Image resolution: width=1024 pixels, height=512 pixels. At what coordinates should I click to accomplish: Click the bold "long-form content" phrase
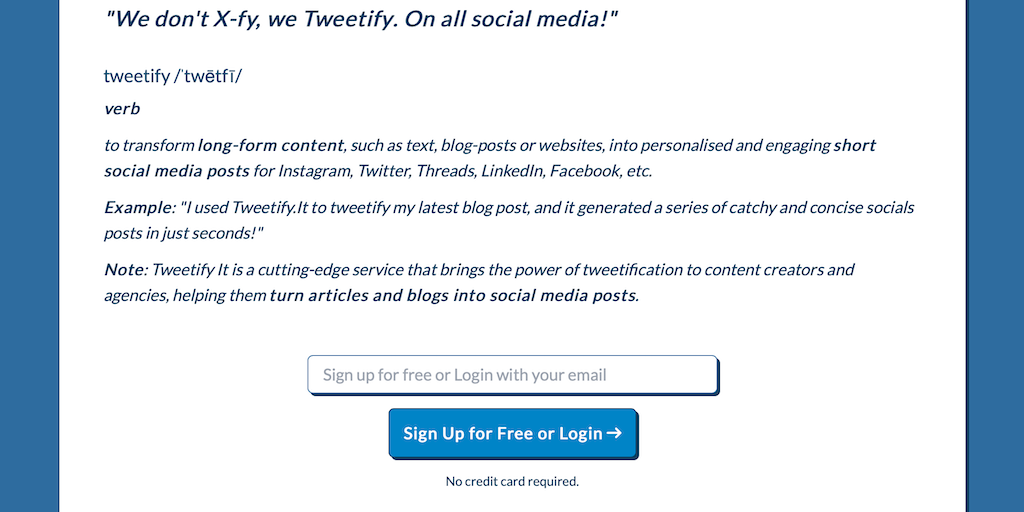[271, 145]
